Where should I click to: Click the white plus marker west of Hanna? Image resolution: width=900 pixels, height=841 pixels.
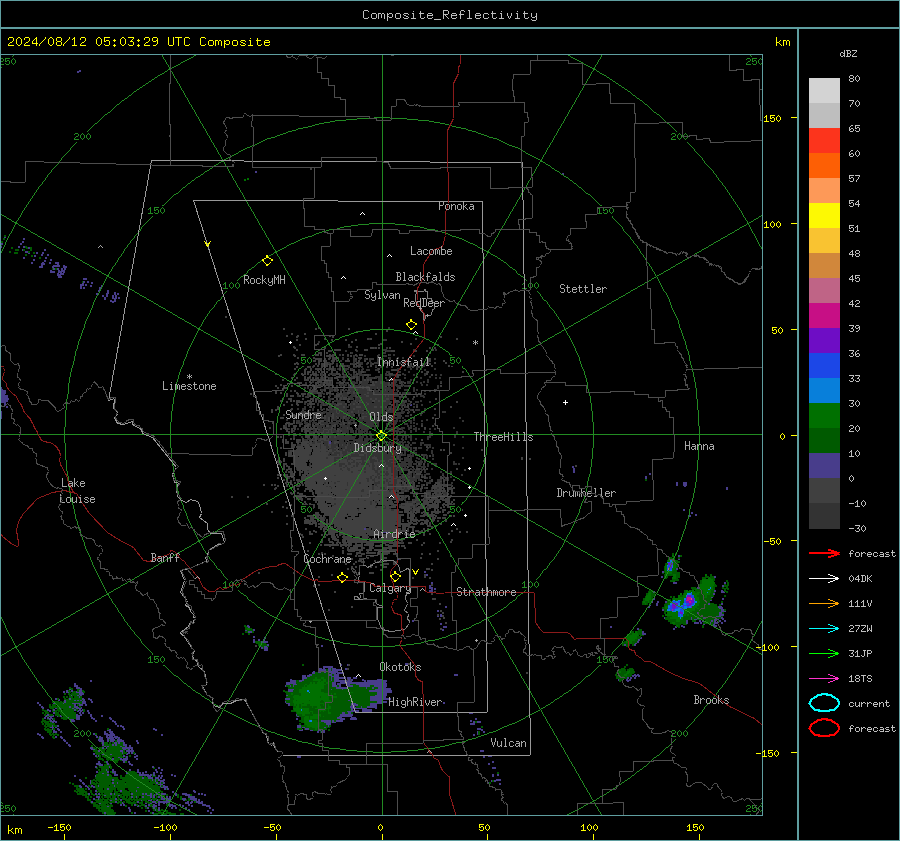click(x=565, y=402)
